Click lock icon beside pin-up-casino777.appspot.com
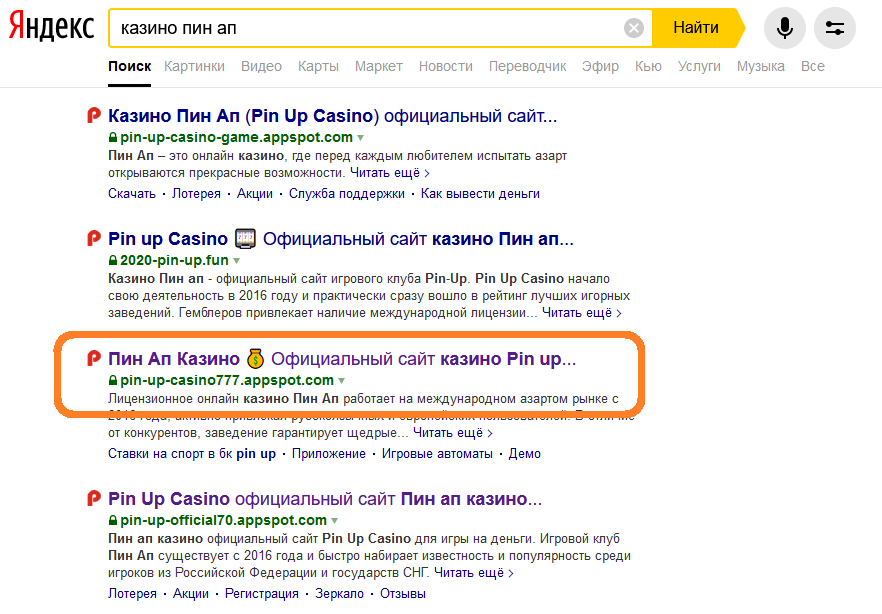The height and width of the screenshot is (614, 882). 112,380
